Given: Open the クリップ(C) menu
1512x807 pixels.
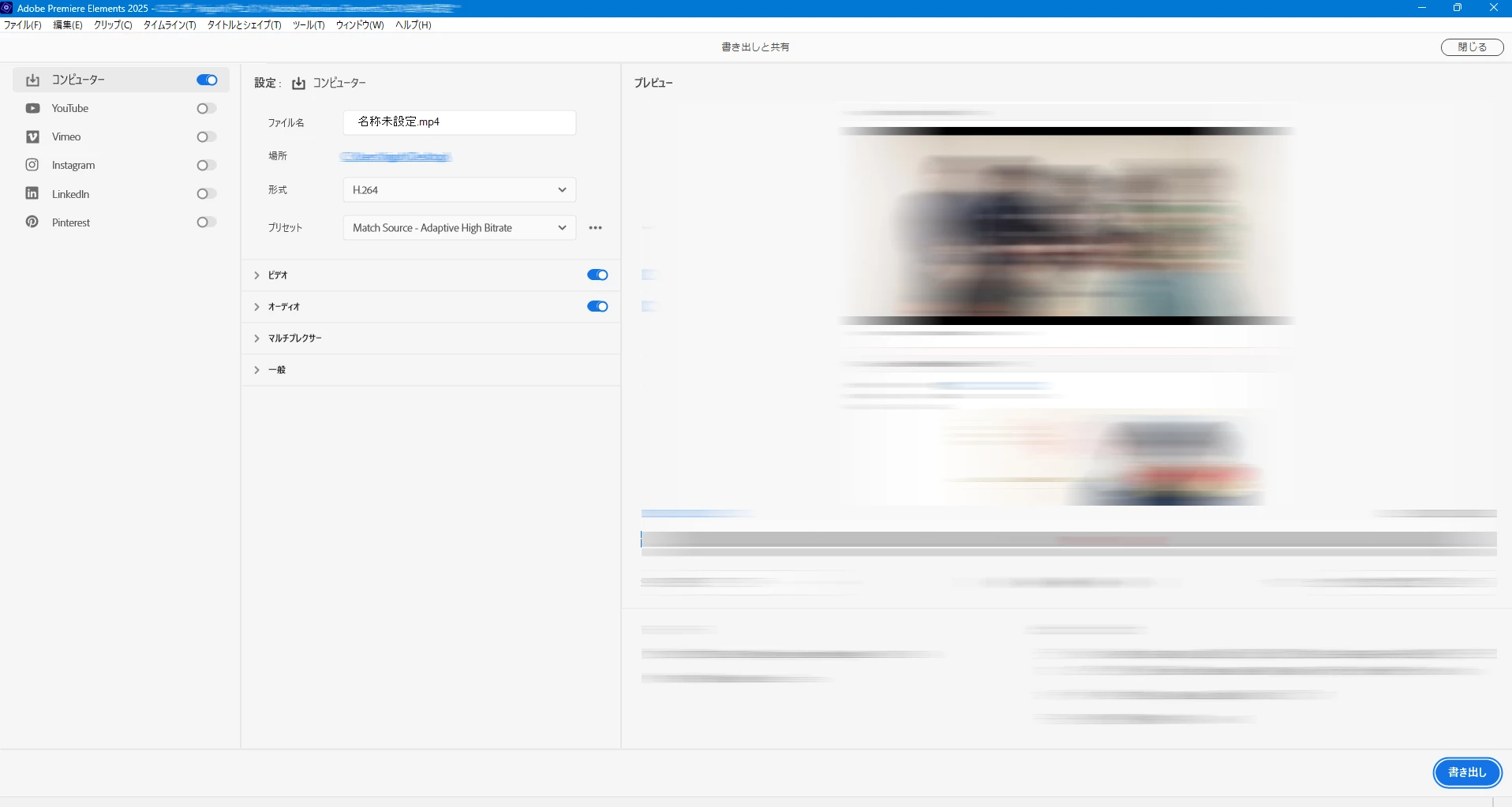Looking at the screenshot, I should point(113,24).
